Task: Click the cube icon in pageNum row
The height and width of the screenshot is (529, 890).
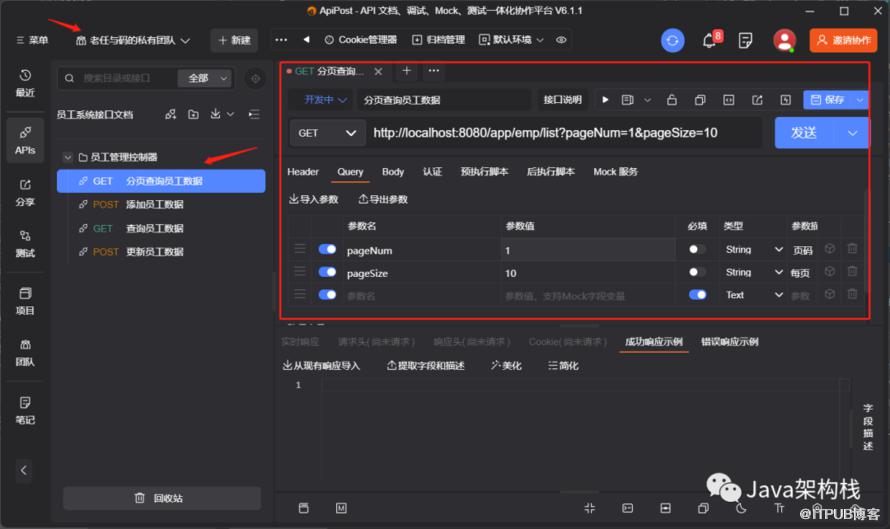Action: (x=830, y=249)
